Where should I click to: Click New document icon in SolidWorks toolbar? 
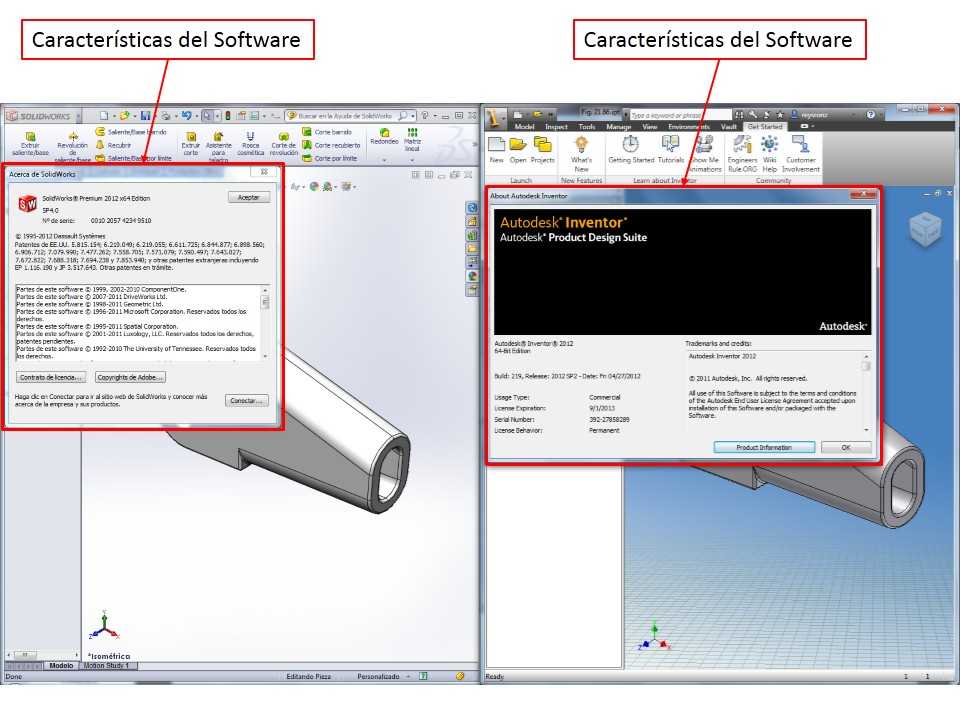[x=104, y=115]
